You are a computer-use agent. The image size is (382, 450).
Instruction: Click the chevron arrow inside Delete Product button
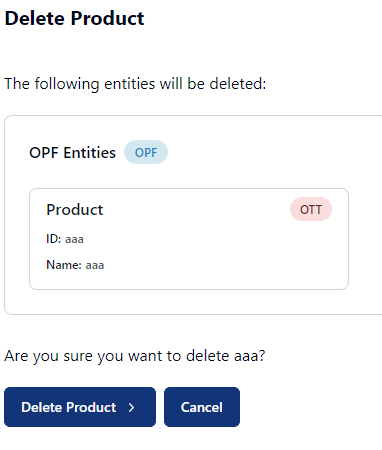coord(132,407)
